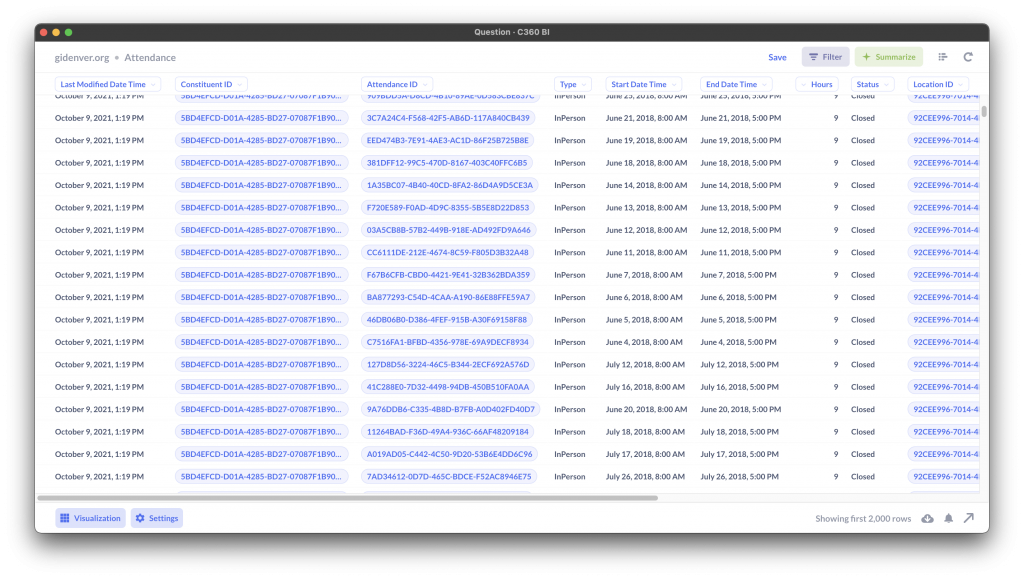Open End Date Time column menu

point(736,84)
